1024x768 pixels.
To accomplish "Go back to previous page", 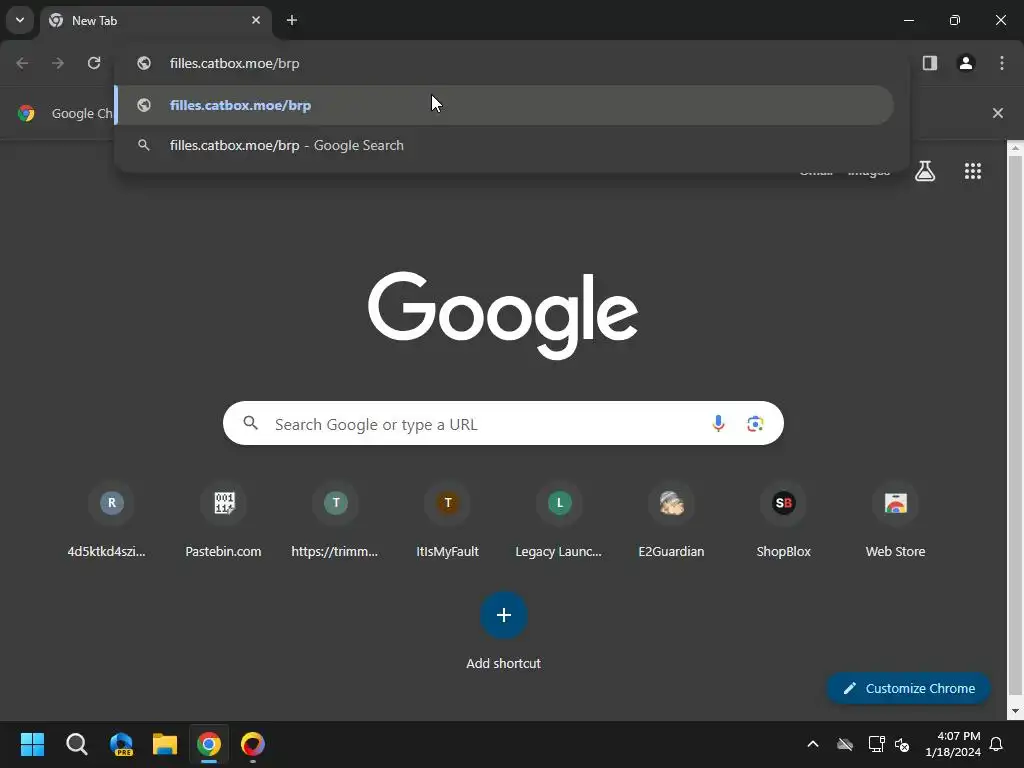I will tap(22, 63).
